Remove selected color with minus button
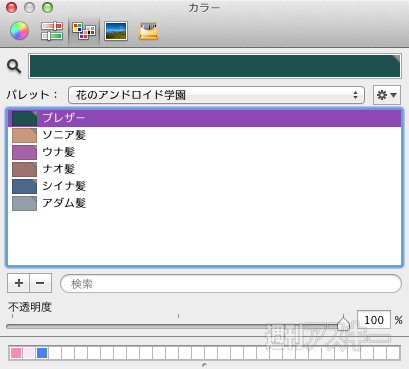The height and width of the screenshot is (369, 409). click(x=40, y=283)
